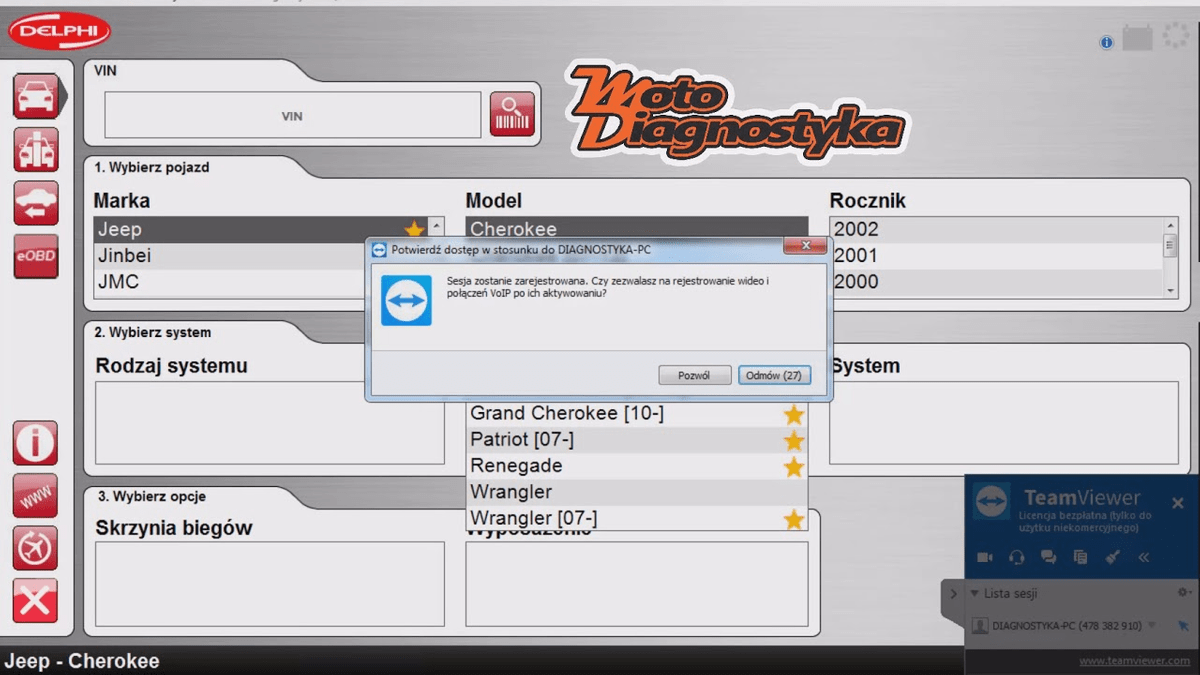Image resolution: width=1200 pixels, height=675 pixels.
Task: Click the Rocznik list scroll-down arrow
Action: tap(1170, 289)
